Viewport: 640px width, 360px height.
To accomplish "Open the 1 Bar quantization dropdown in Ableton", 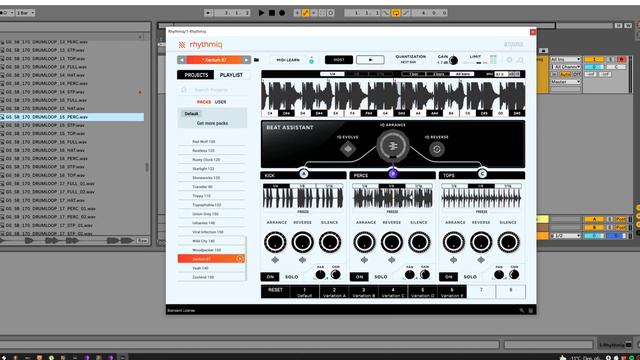I will (25, 13).
